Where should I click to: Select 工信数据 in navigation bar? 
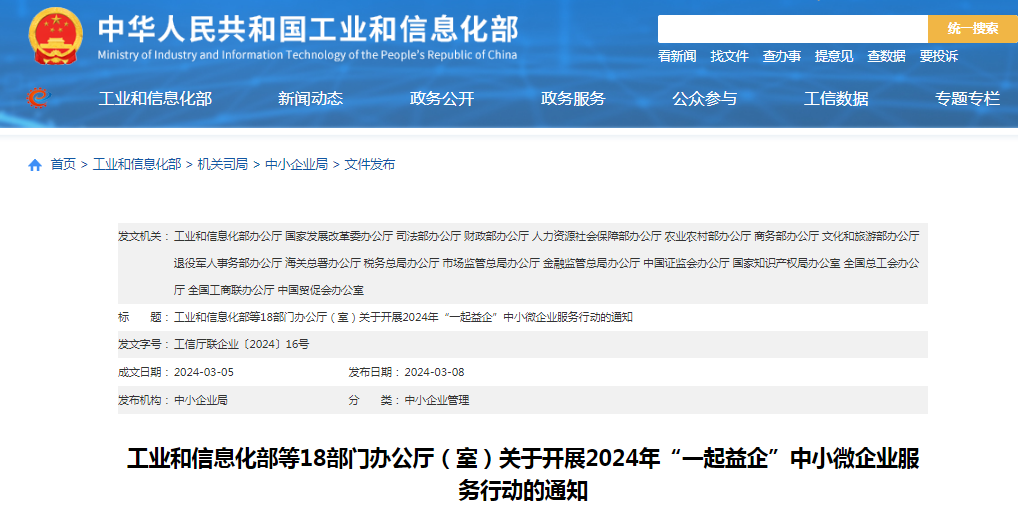[836, 98]
